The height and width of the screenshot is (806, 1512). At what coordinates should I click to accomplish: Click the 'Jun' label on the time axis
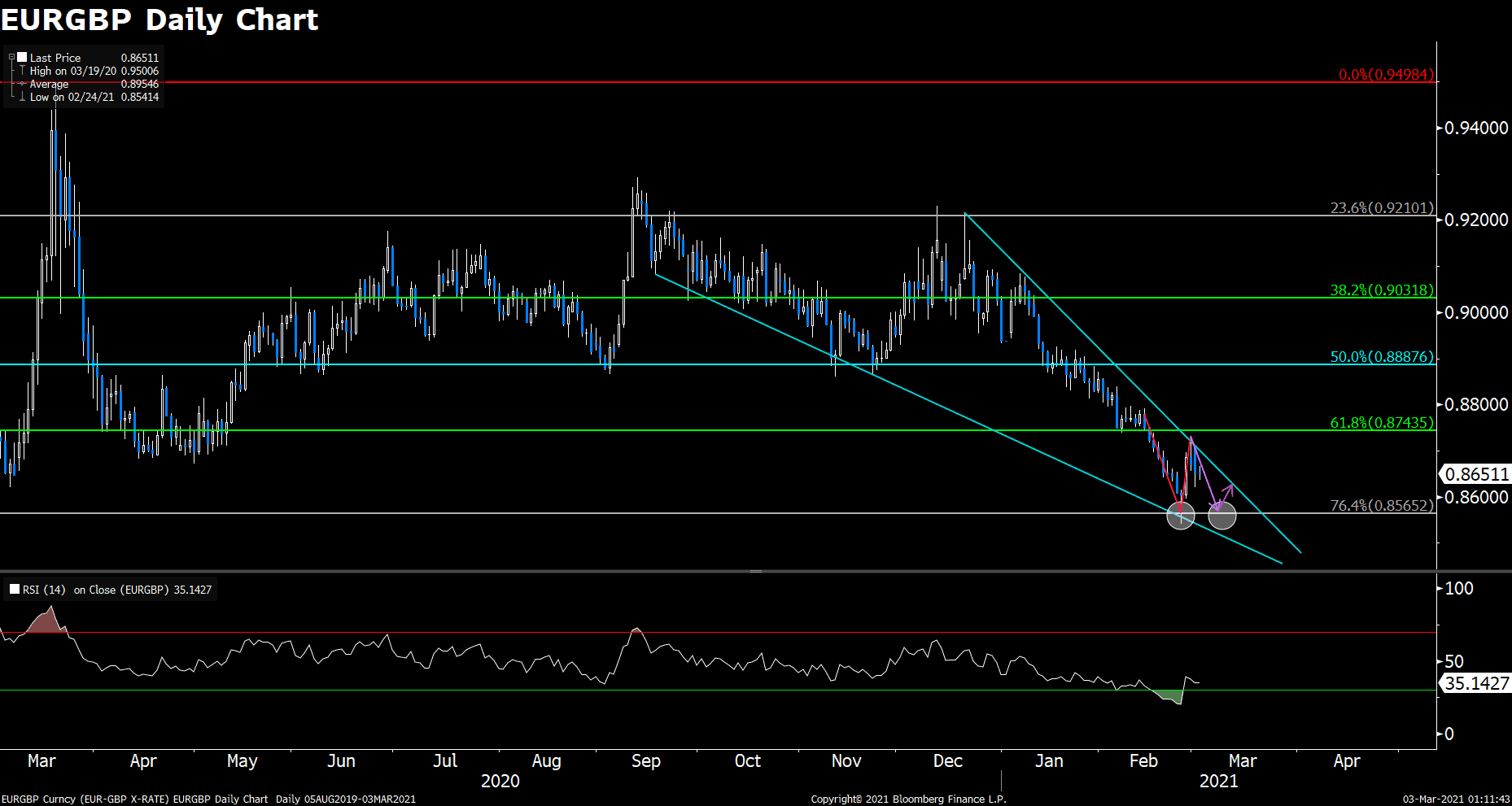341,761
